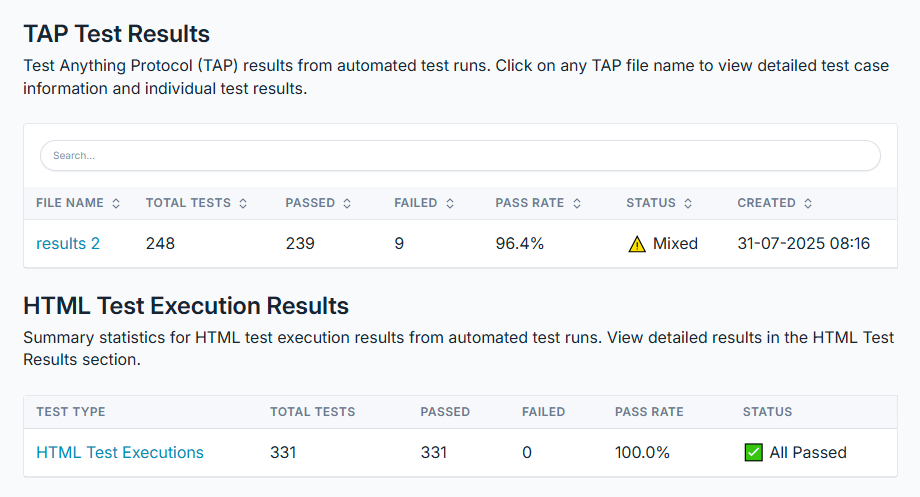Click TOTAL TESTS header in TAP table
920x497 pixels.
pyautogui.click(x=188, y=203)
